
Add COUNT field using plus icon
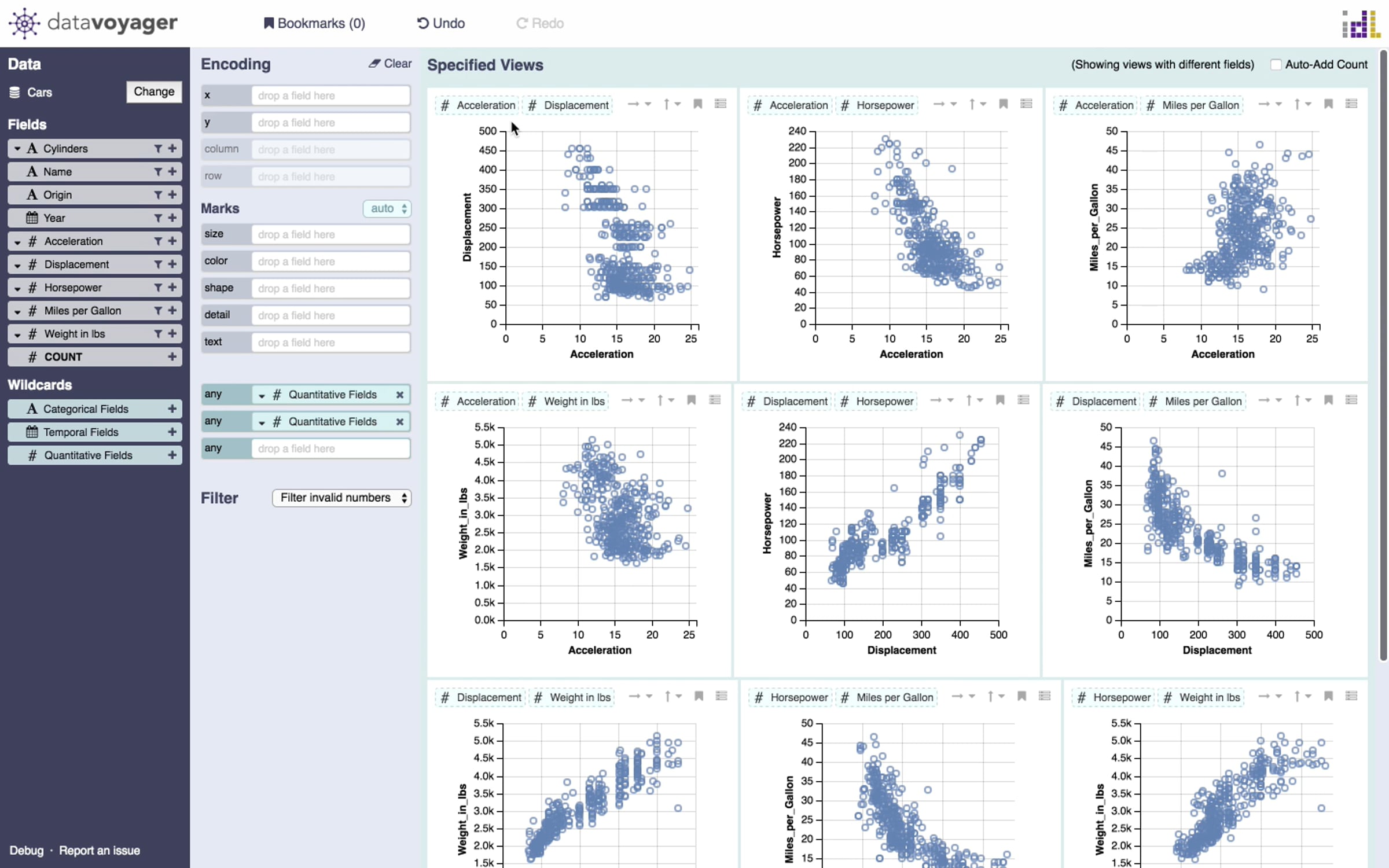click(172, 357)
